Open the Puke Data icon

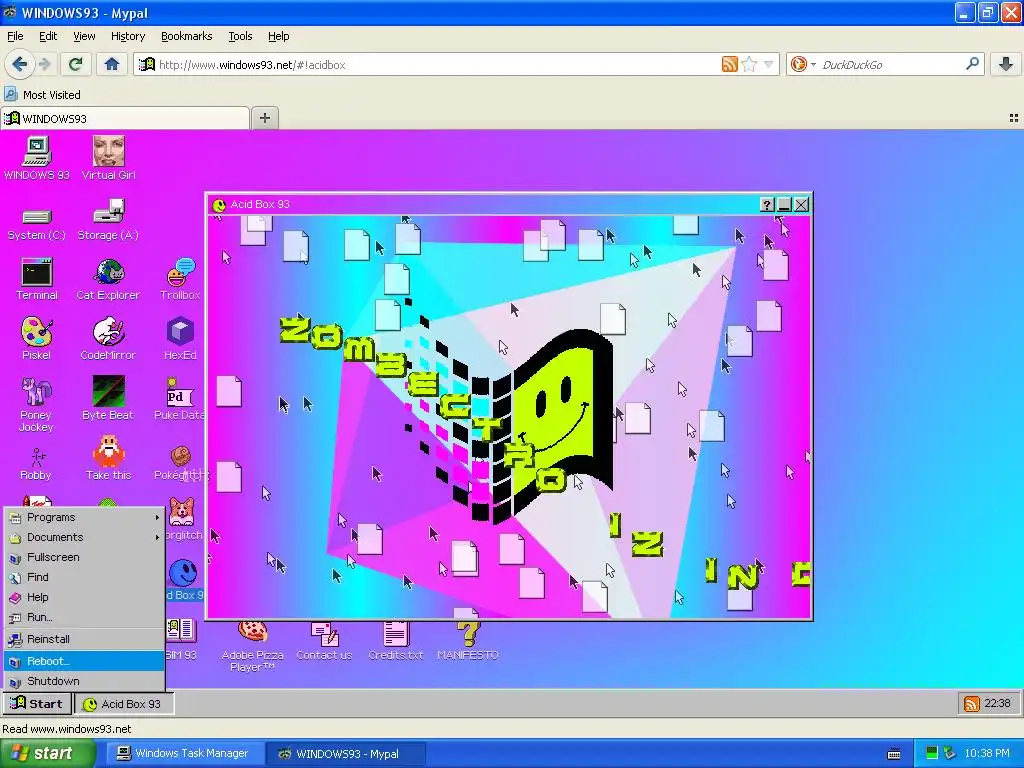pyautogui.click(x=180, y=398)
